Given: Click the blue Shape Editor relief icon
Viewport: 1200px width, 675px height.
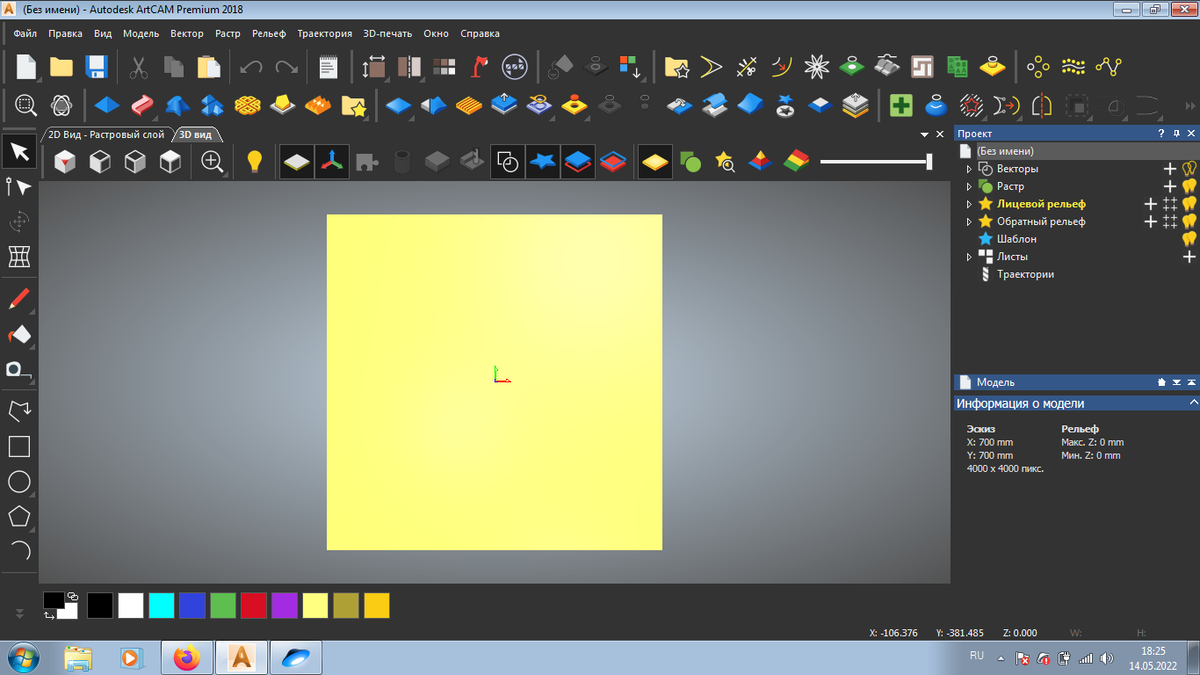Looking at the screenshot, I should pyautogui.click(x=107, y=103).
